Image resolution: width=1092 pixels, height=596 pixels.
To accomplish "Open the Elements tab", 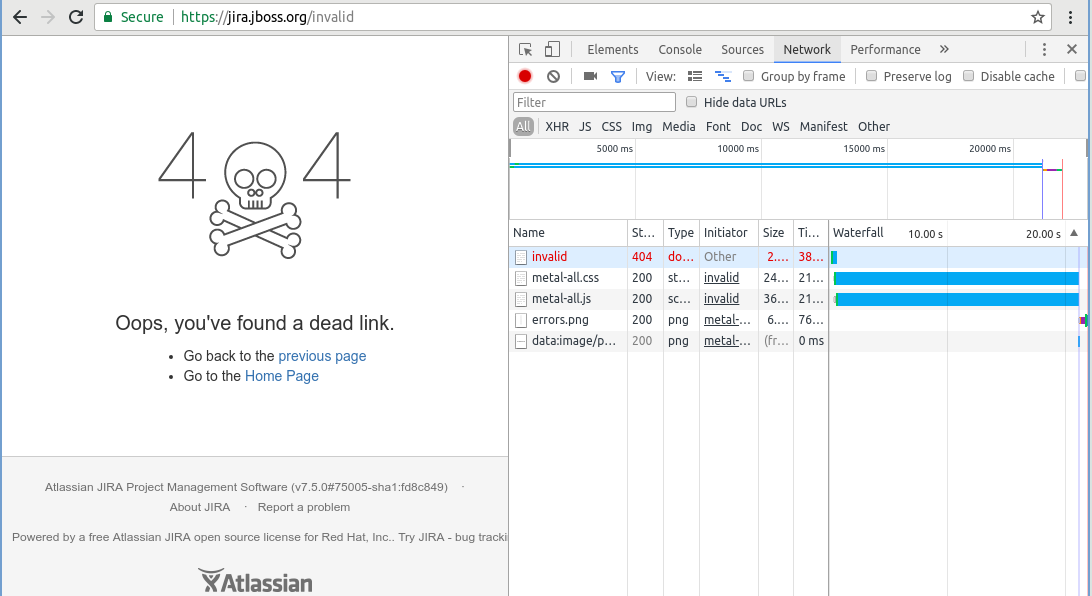I will click(x=613, y=49).
